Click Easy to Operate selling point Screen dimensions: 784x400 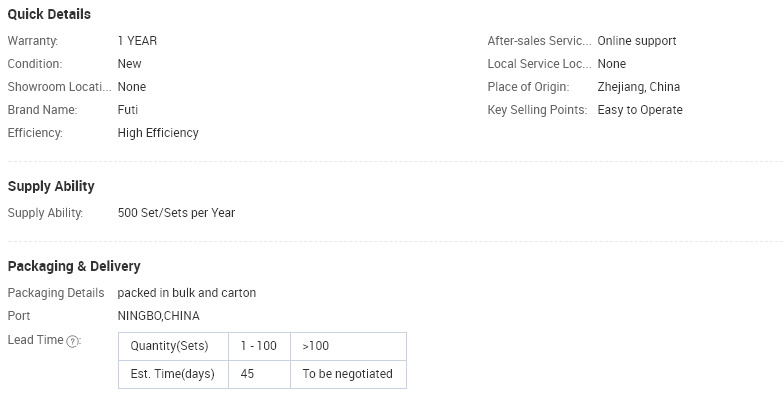coord(640,110)
